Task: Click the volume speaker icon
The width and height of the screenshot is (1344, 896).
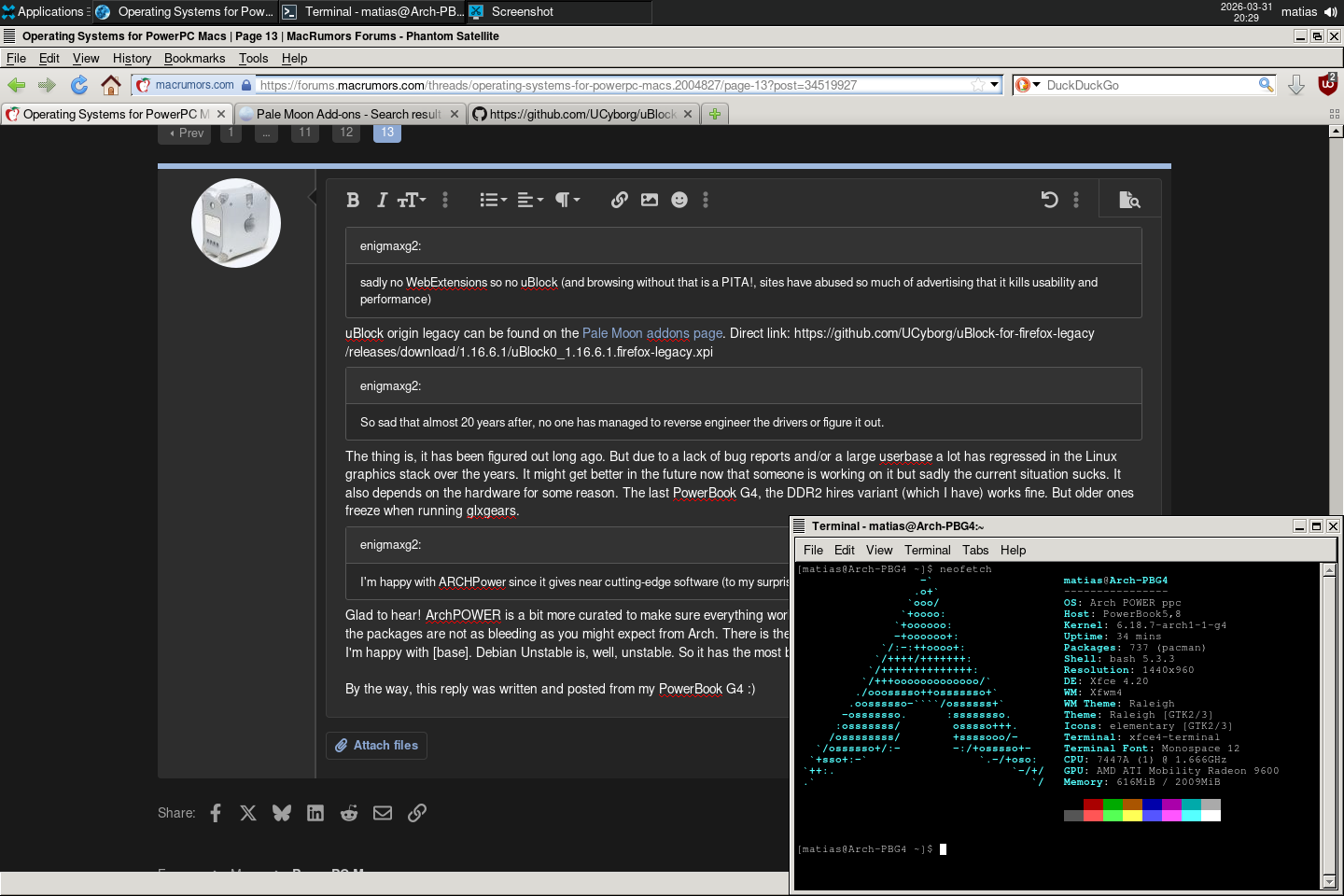Action: point(1331,12)
